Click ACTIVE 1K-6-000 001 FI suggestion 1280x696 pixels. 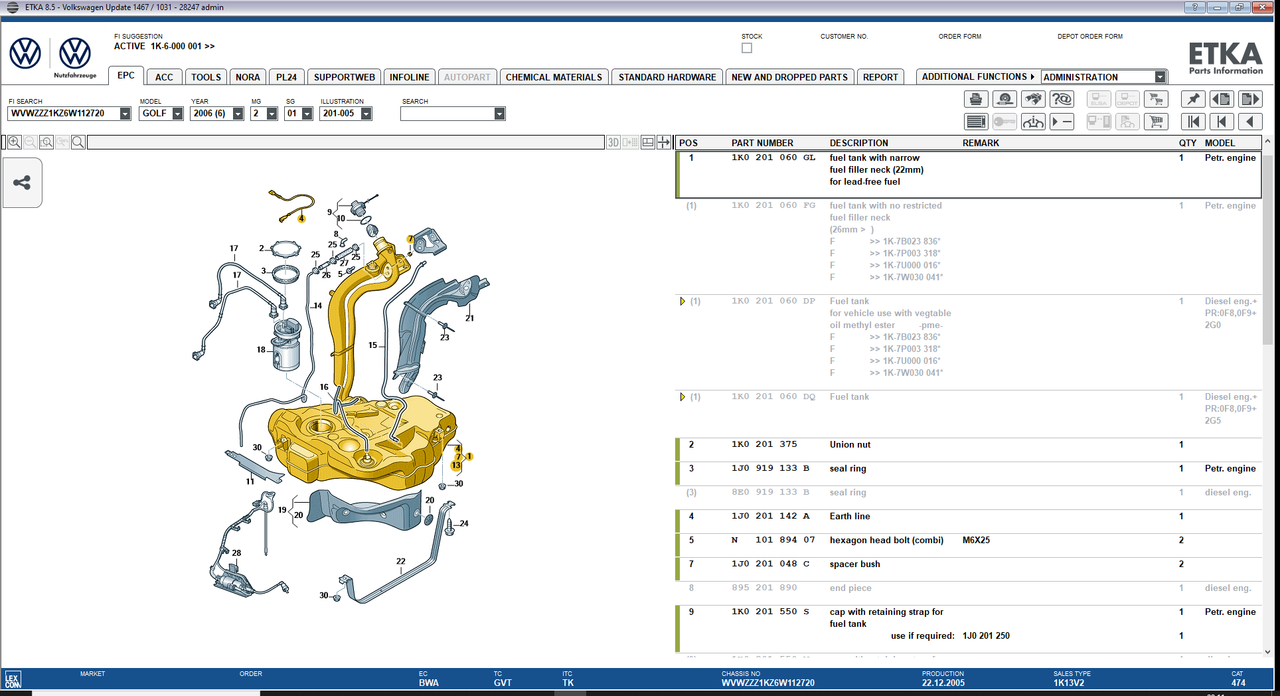pyautogui.click(x=164, y=46)
